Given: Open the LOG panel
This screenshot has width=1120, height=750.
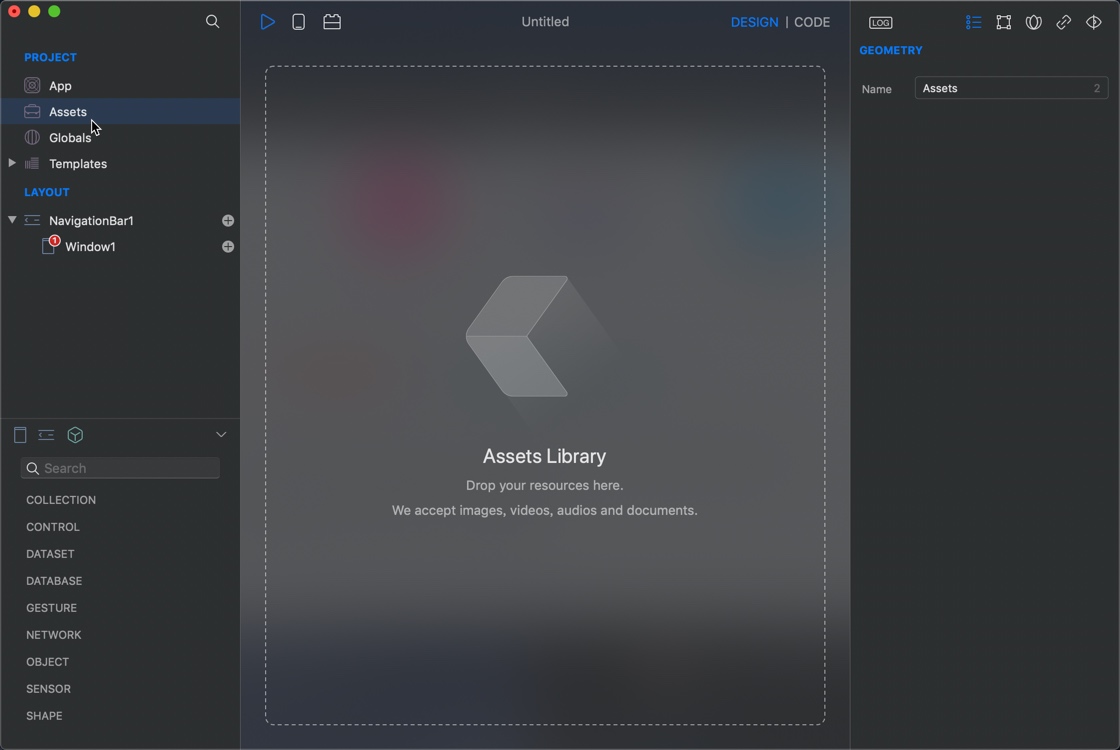Looking at the screenshot, I should pyautogui.click(x=880, y=22).
